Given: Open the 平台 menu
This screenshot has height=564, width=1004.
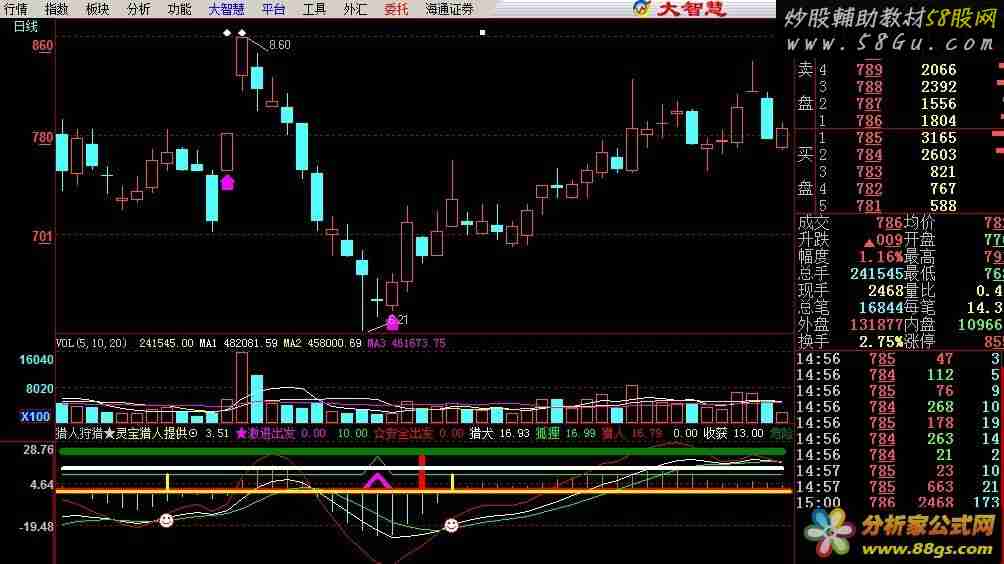Looking at the screenshot, I should pyautogui.click(x=273, y=9).
